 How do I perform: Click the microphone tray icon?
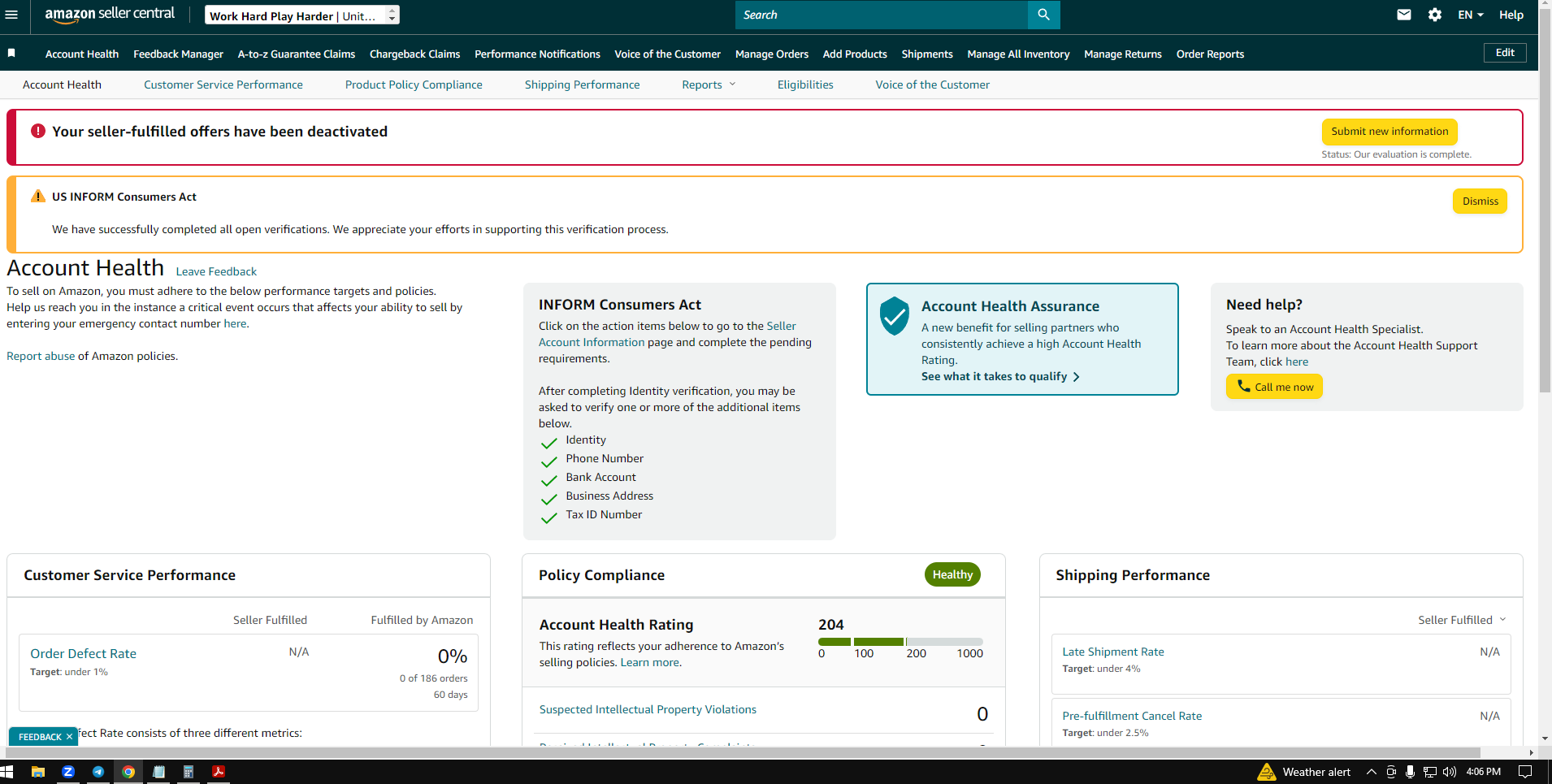(x=1411, y=772)
